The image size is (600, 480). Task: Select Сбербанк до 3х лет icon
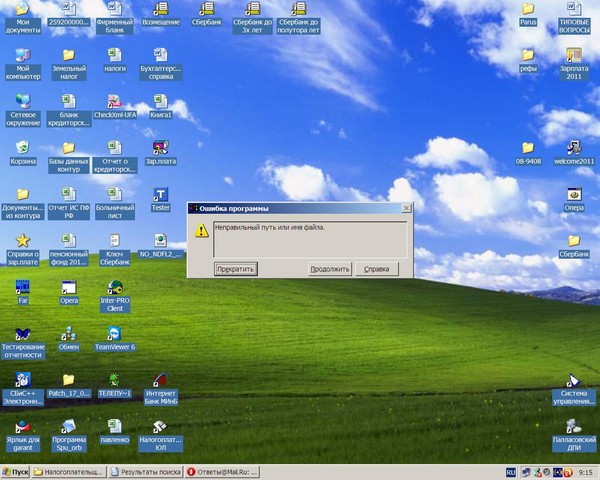(253, 17)
